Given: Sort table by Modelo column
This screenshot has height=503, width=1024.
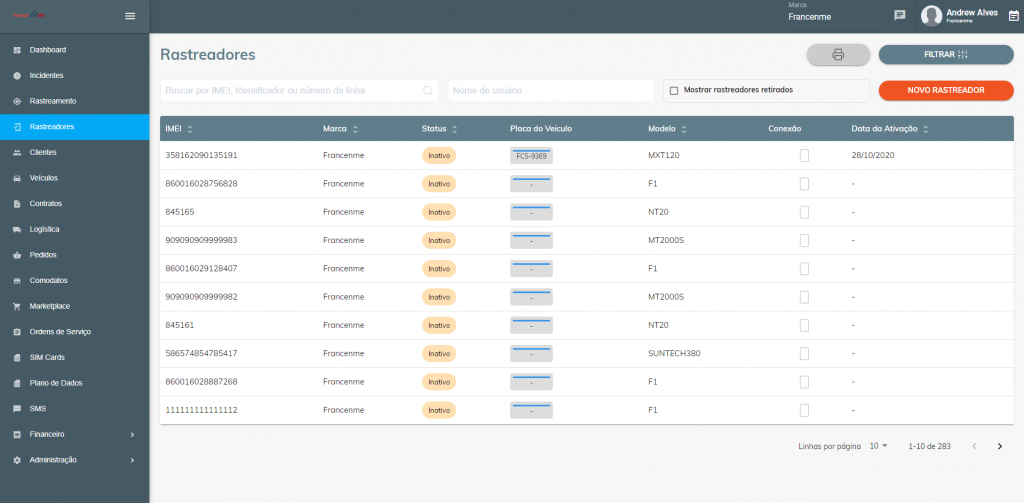Looking at the screenshot, I should 684,129.
